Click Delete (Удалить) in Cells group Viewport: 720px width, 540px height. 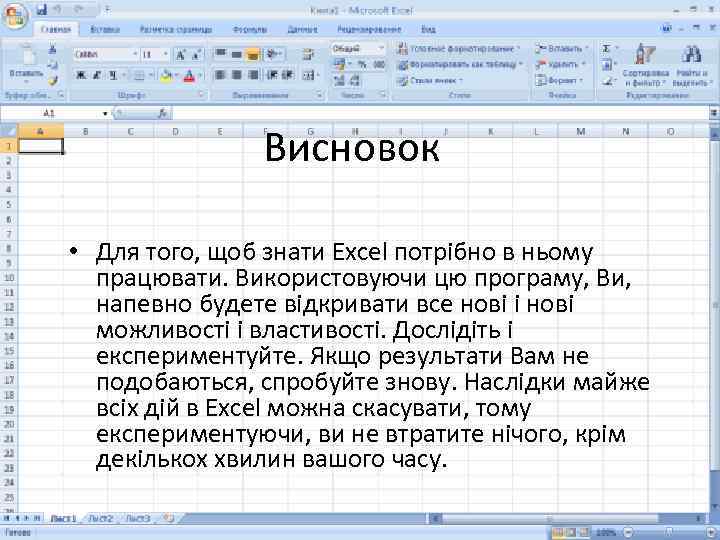[x=560, y=65]
